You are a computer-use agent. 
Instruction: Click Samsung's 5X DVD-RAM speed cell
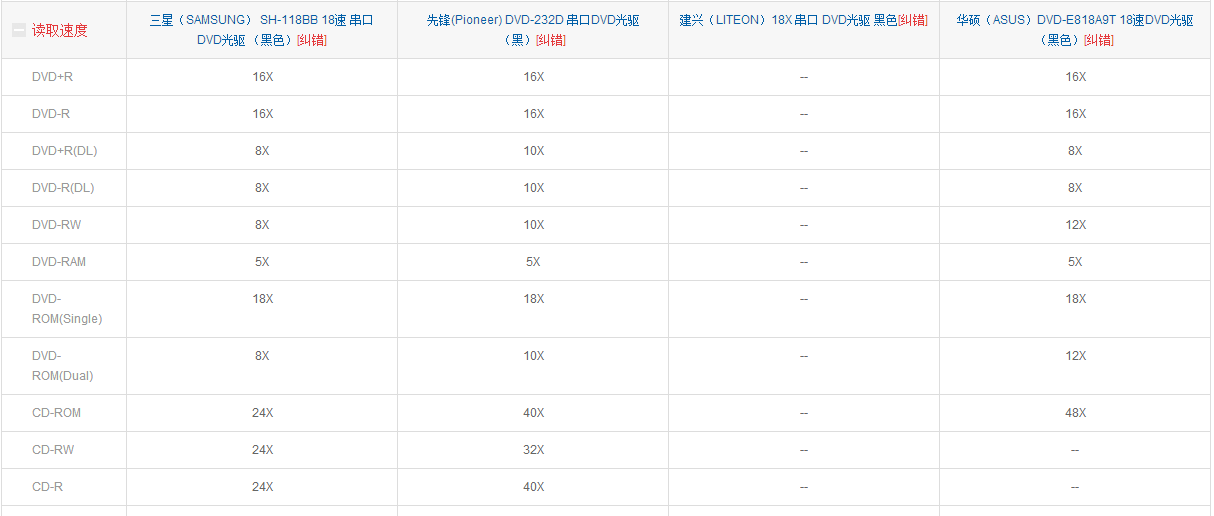click(x=262, y=262)
